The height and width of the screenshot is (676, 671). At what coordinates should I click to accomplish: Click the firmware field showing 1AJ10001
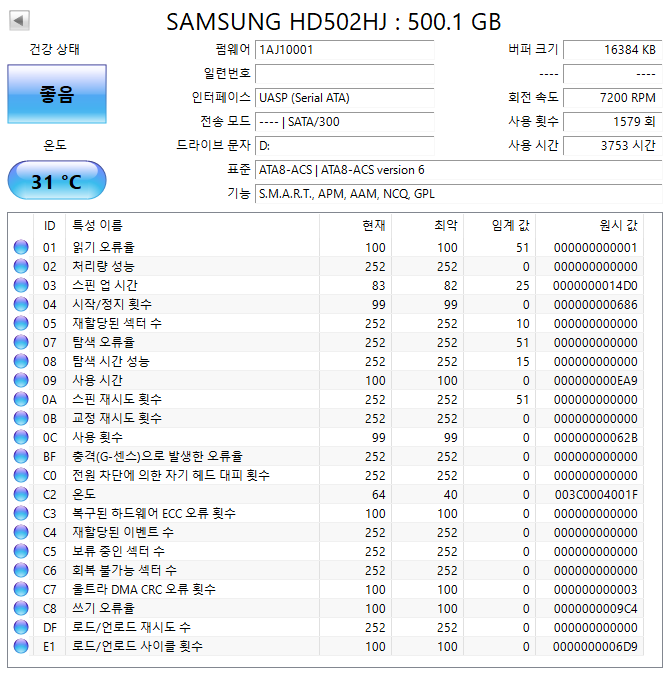coord(344,50)
